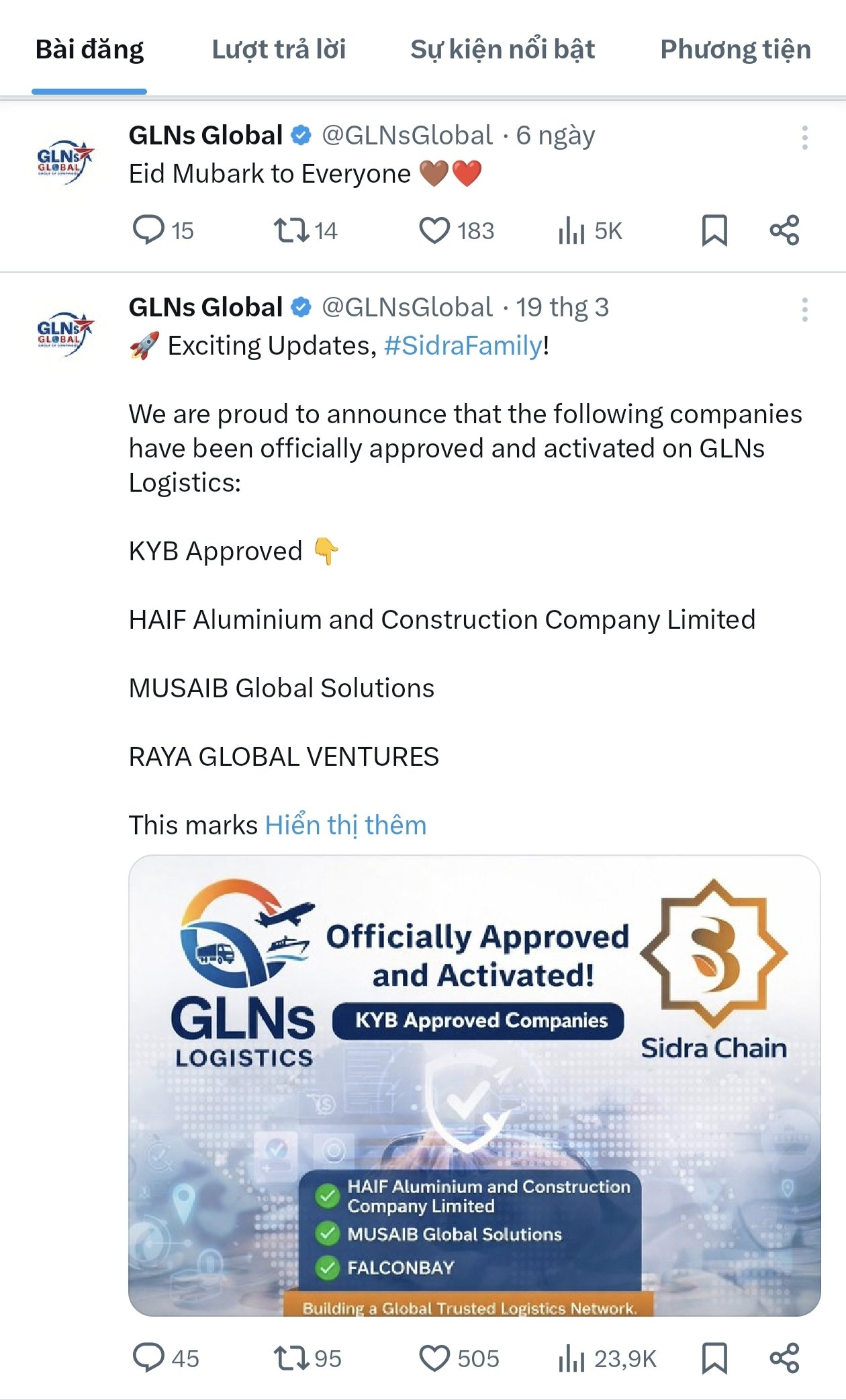Screen dimensions: 846x1400
Task: Like the Eid Mubark post
Action: click(x=434, y=230)
